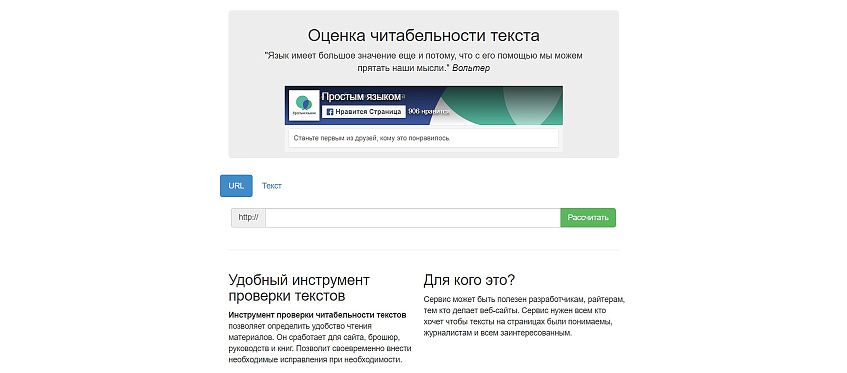Click the Для кого это? heading
The image size is (847, 373).
pyautogui.click(x=469, y=280)
